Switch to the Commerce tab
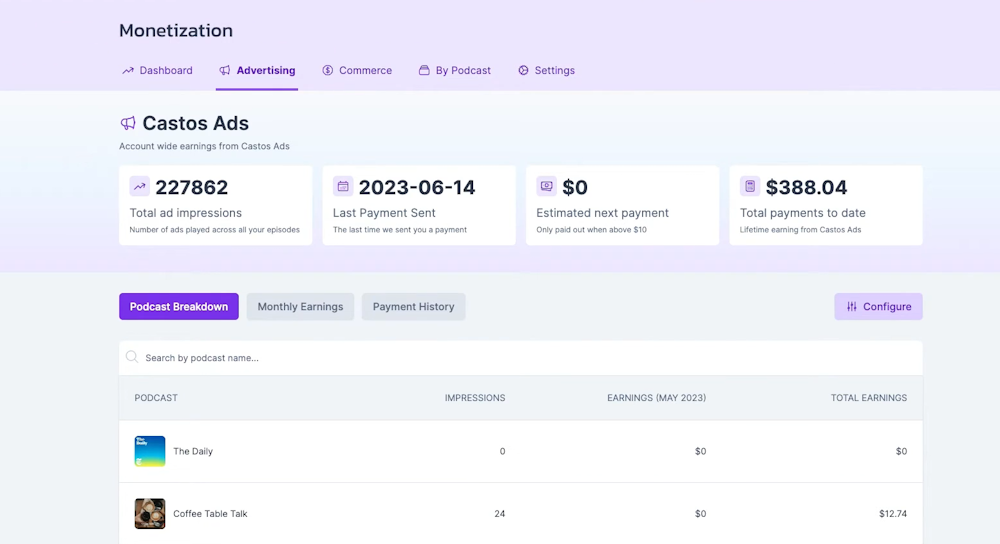Image resolution: width=1000 pixels, height=544 pixels. tap(357, 70)
